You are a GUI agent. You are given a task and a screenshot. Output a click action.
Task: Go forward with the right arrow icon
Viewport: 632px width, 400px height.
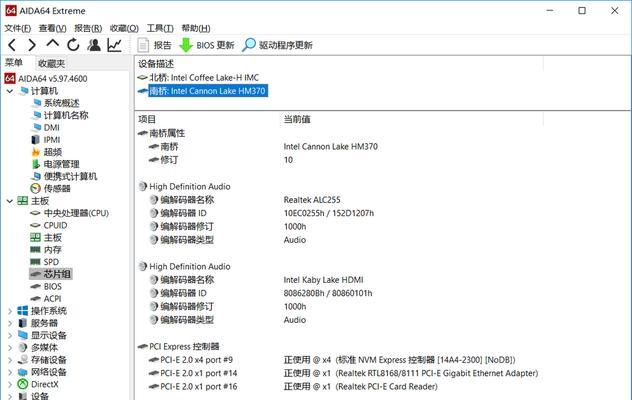(x=32, y=45)
